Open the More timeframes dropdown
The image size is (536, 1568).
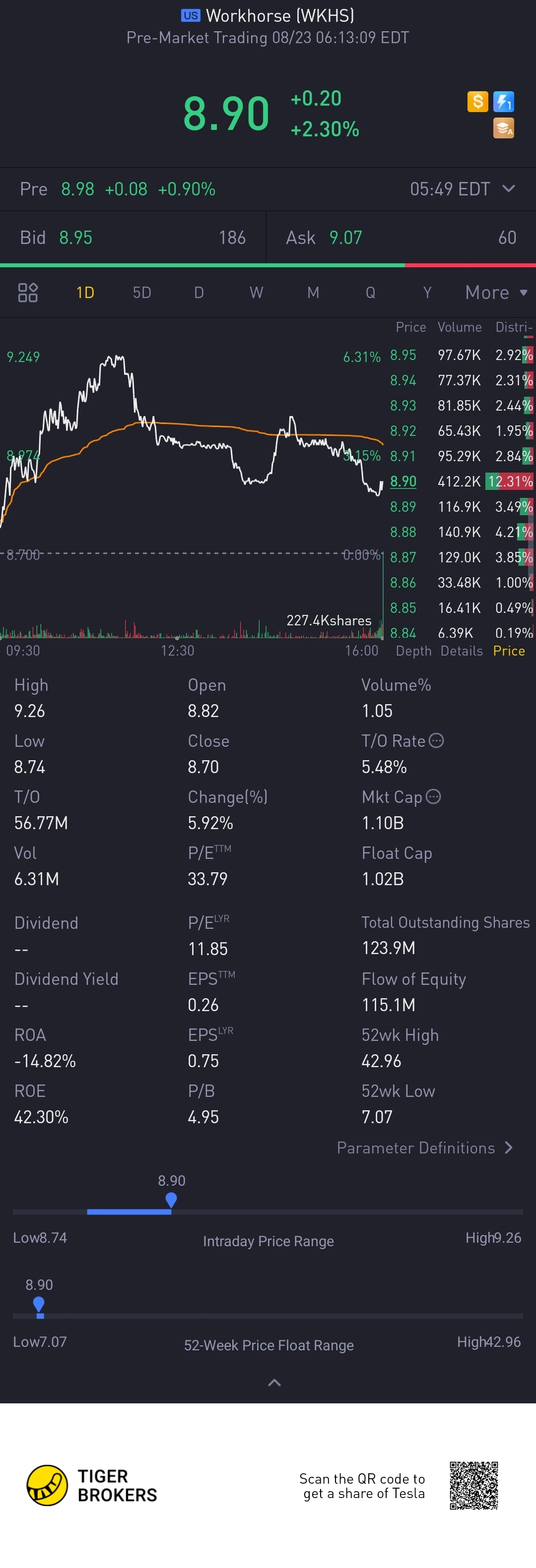tap(496, 293)
